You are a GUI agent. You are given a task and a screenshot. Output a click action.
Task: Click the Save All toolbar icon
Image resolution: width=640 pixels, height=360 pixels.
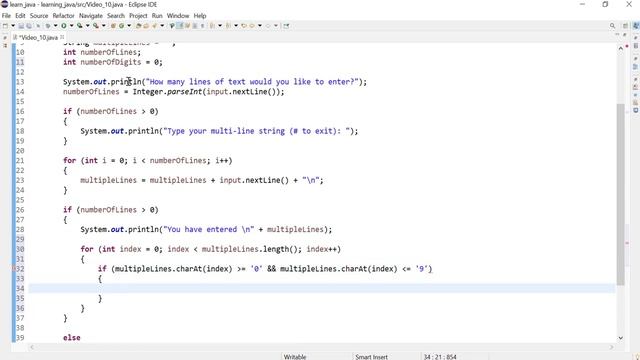coord(29,26)
